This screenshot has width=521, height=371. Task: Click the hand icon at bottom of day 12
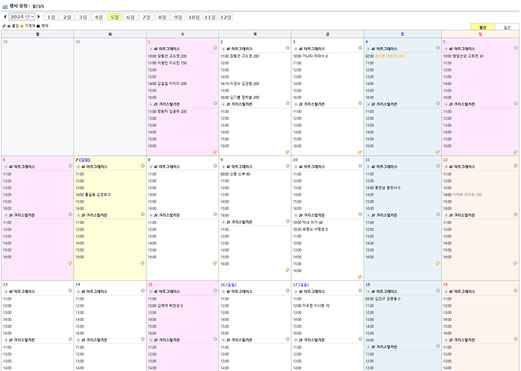[515, 263]
